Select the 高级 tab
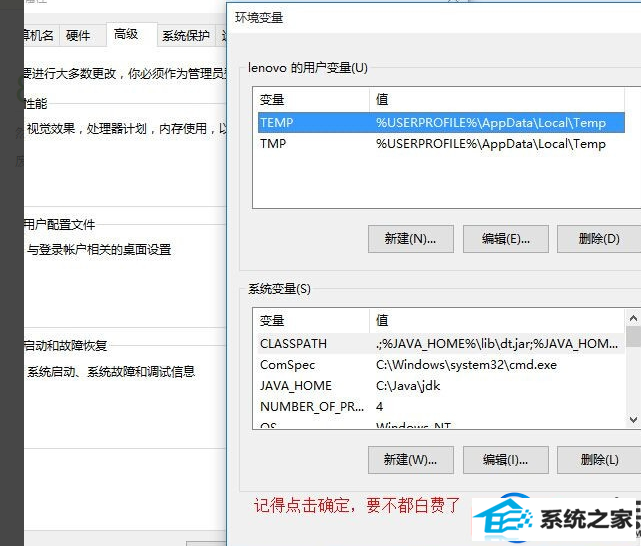The image size is (641, 546). pyautogui.click(x=126, y=34)
